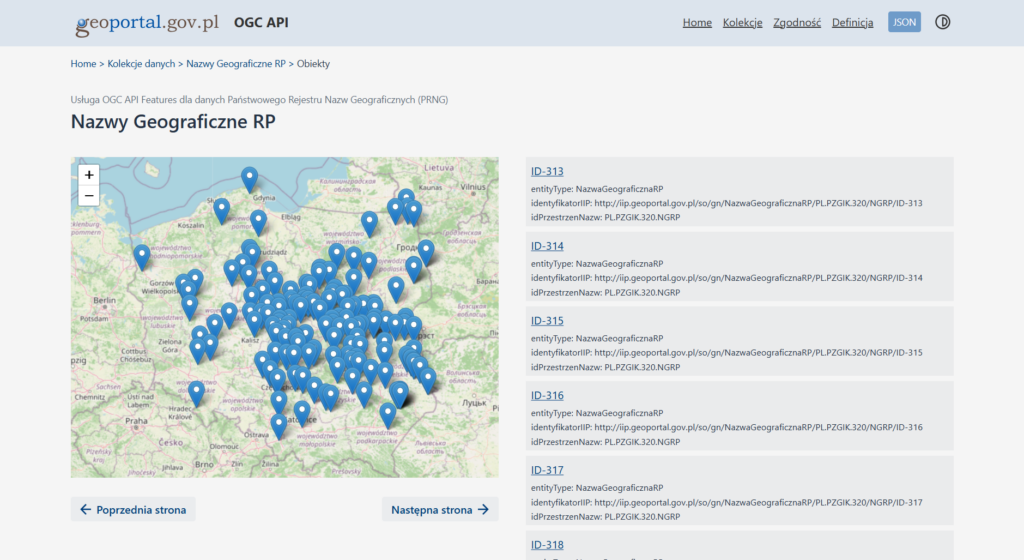Click the Obiekty breadcrumb text

pos(313,64)
